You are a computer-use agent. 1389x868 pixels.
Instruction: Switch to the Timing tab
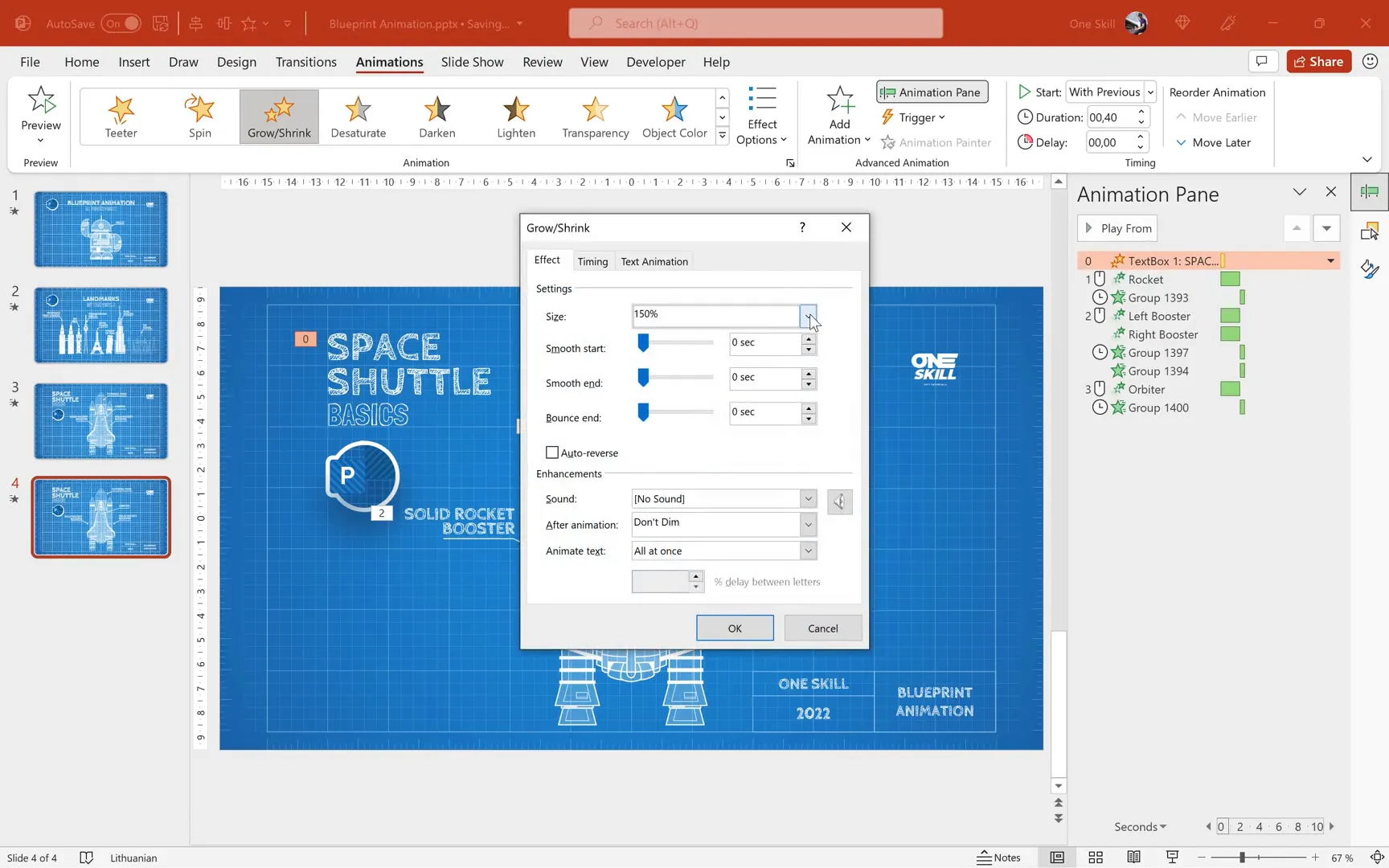pos(592,261)
